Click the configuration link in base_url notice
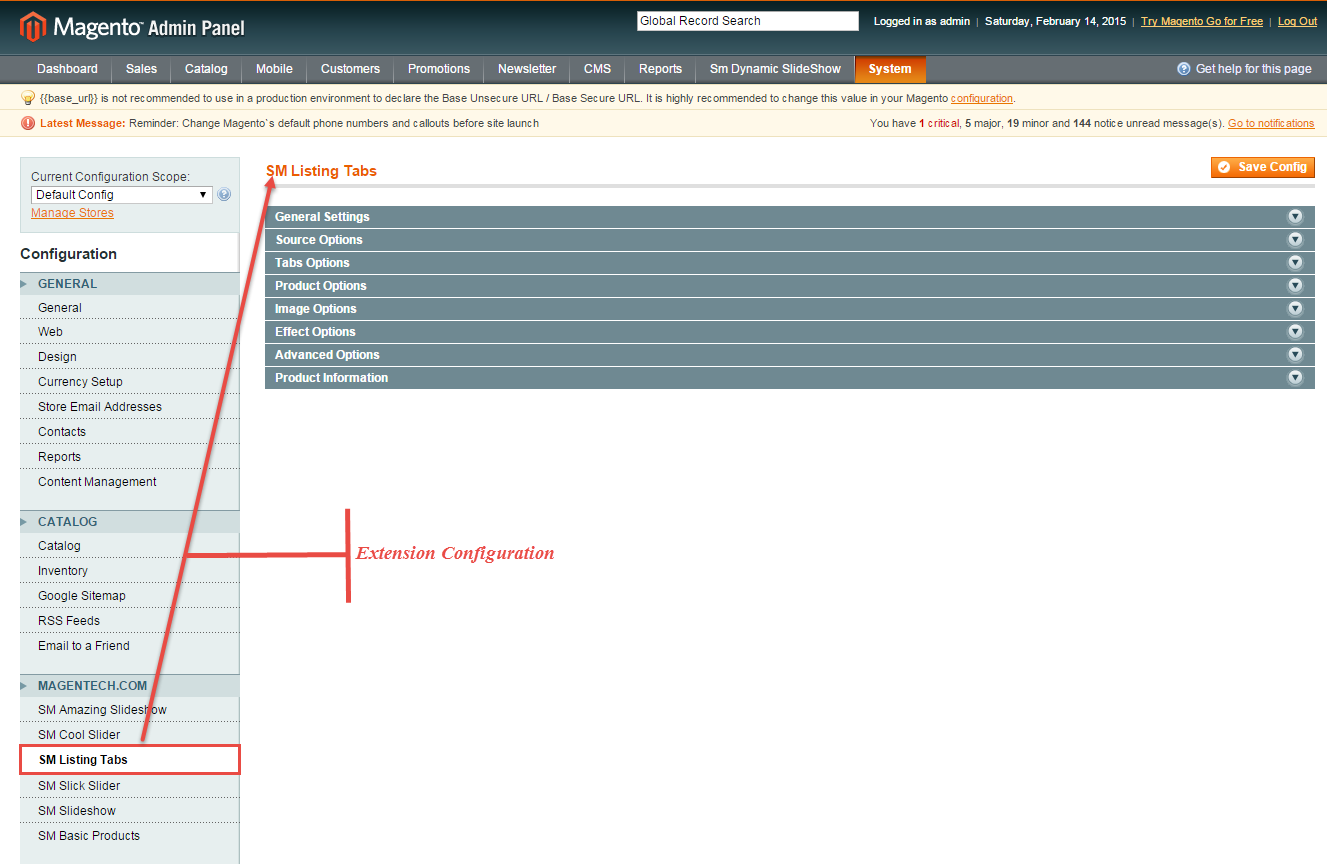The width and height of the screenshot is (1327, 864). 982,98
